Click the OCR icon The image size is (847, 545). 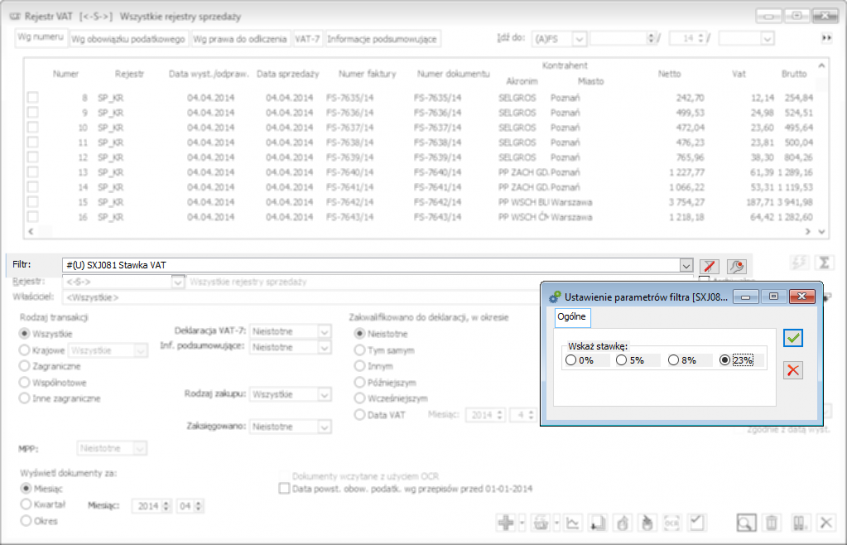[671, 522]
